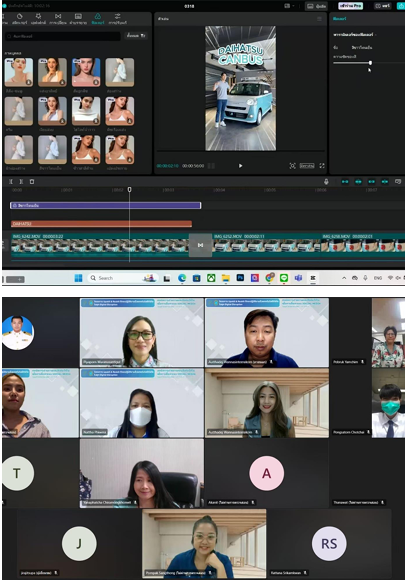Select the IMG_6258.MOV video clip
405x586 pixels.
coord(363,245)
